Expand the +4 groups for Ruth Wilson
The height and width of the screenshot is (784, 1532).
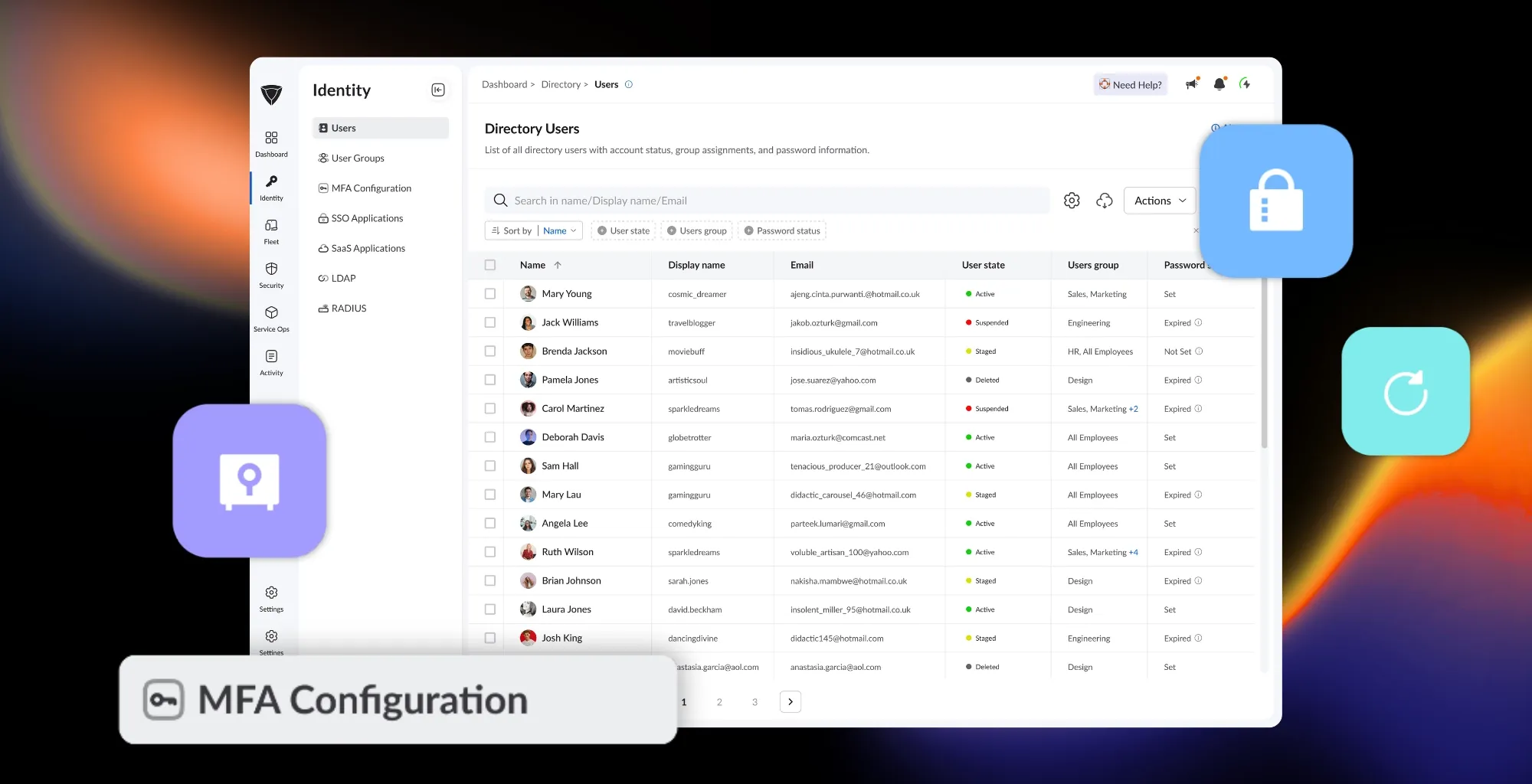coord(1134,552)
